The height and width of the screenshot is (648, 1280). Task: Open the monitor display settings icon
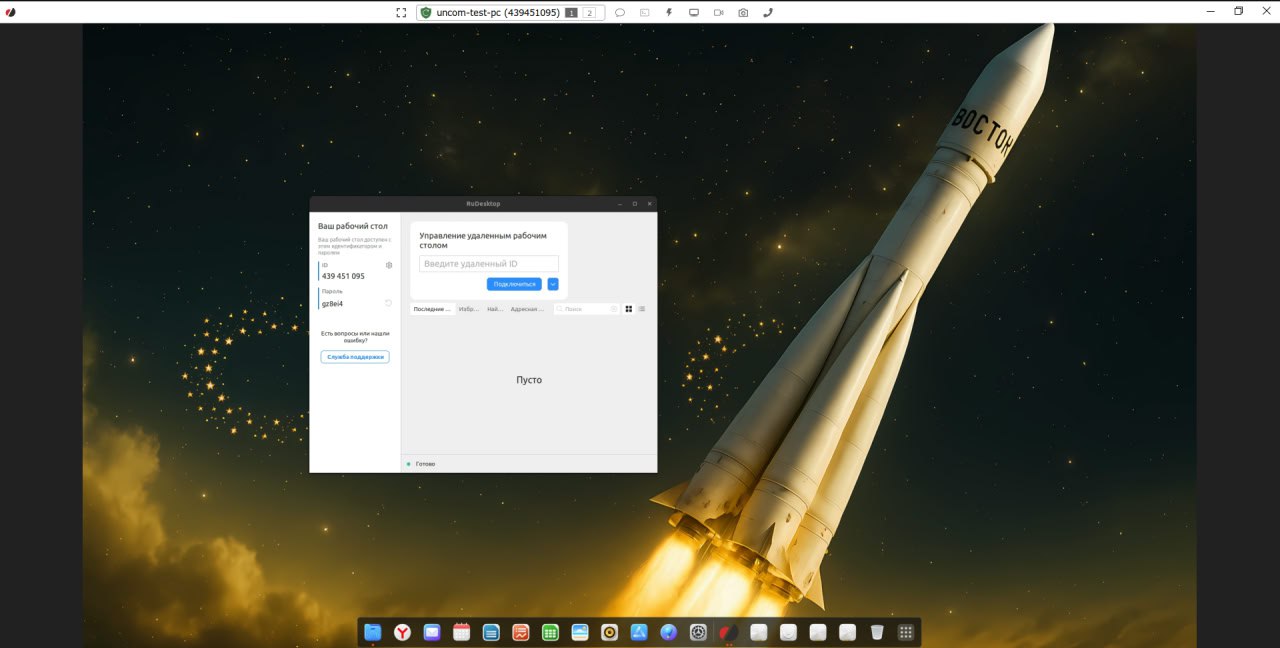[693, 13]
